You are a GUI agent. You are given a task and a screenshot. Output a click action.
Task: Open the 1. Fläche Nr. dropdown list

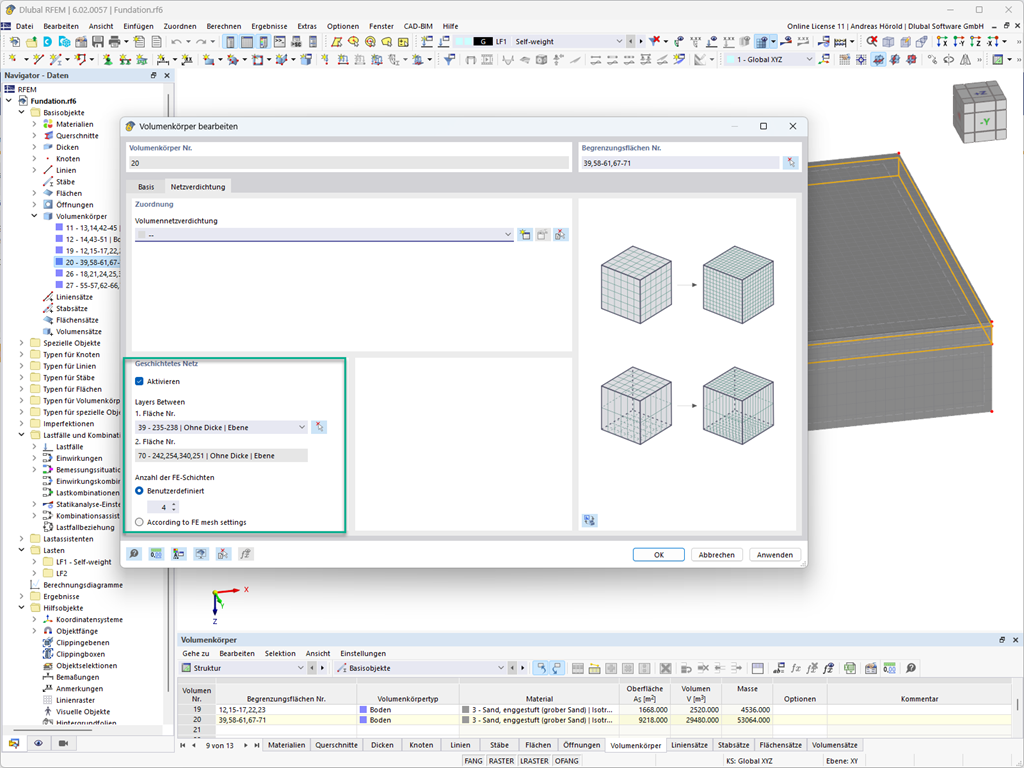pyautogui.click(x=302, y=427)
